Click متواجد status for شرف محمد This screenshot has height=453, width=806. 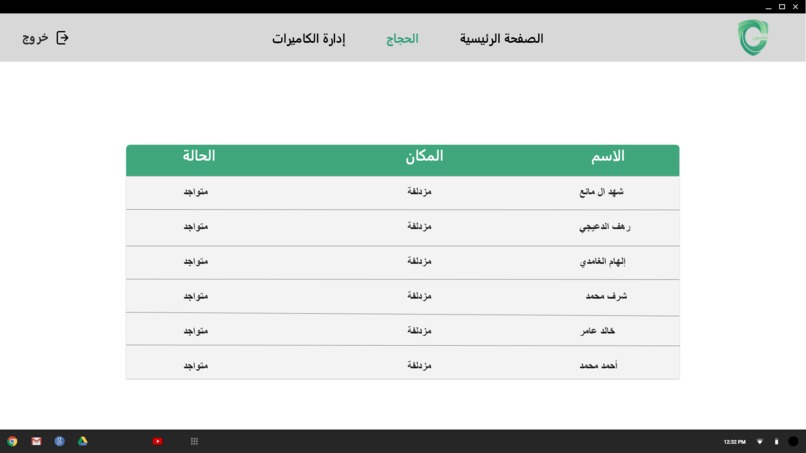tap(196, 296)
